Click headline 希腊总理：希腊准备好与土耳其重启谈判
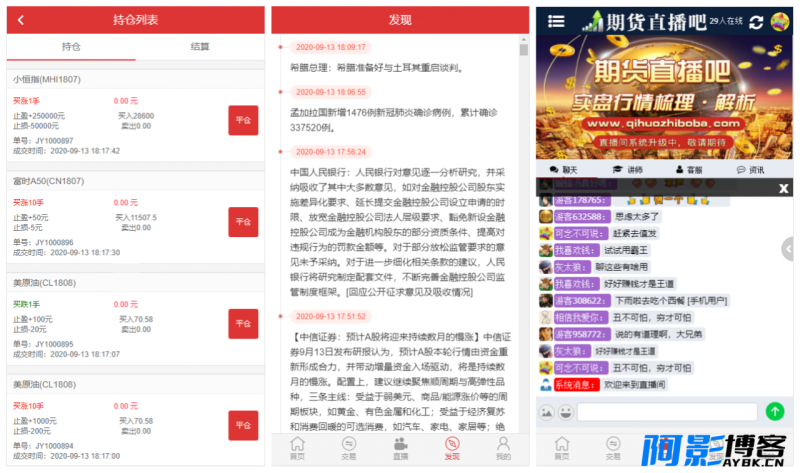Viewport: 800px width, 473px height. tap(376, 67)
